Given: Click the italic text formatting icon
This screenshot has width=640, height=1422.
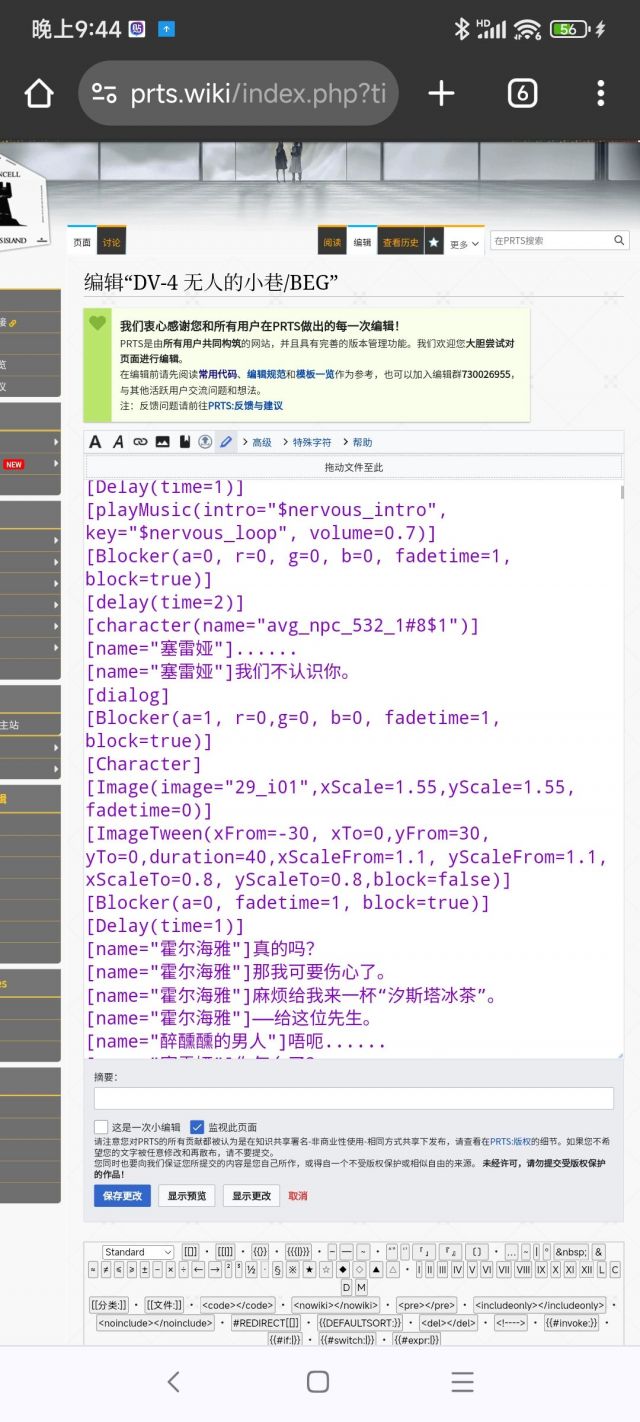Looking at the screenshot, I should 118,442.
